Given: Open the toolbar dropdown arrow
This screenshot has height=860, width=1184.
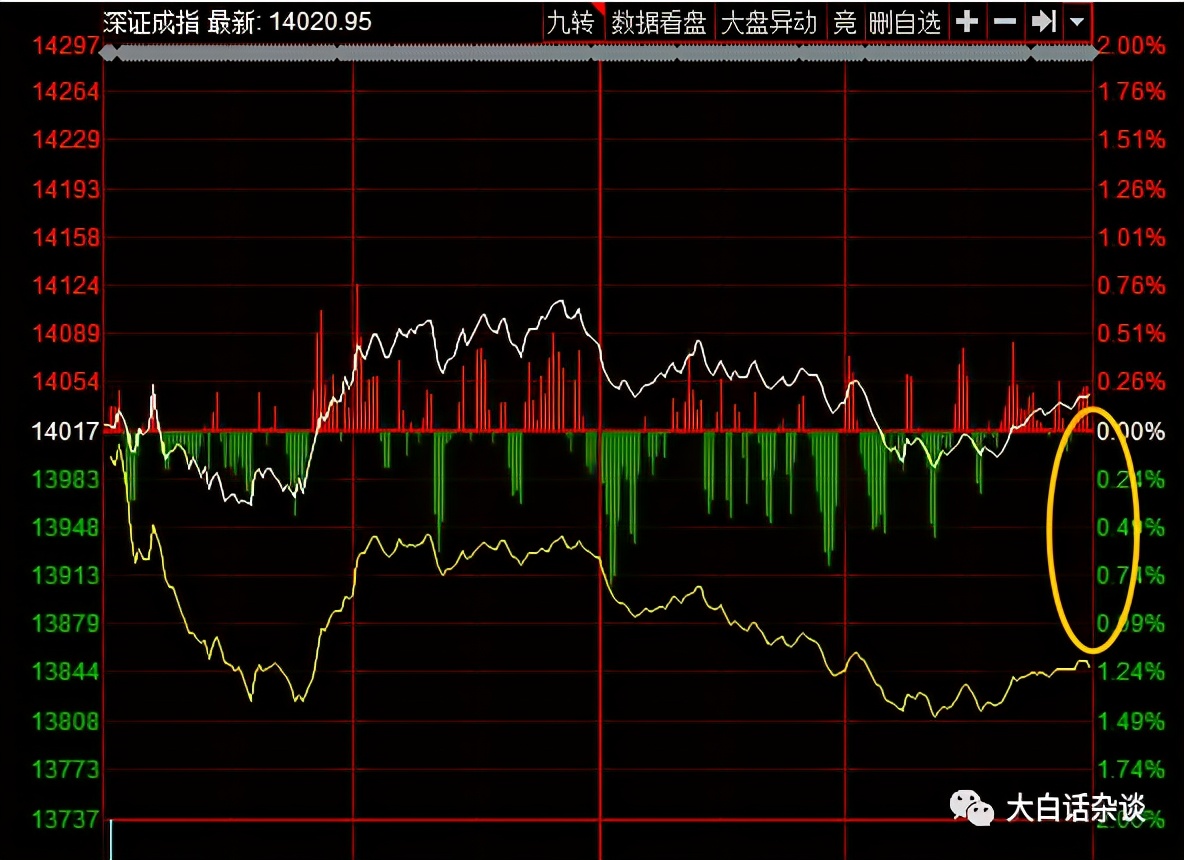Looking at the screenshot, I should click(x=1078, y=22).
